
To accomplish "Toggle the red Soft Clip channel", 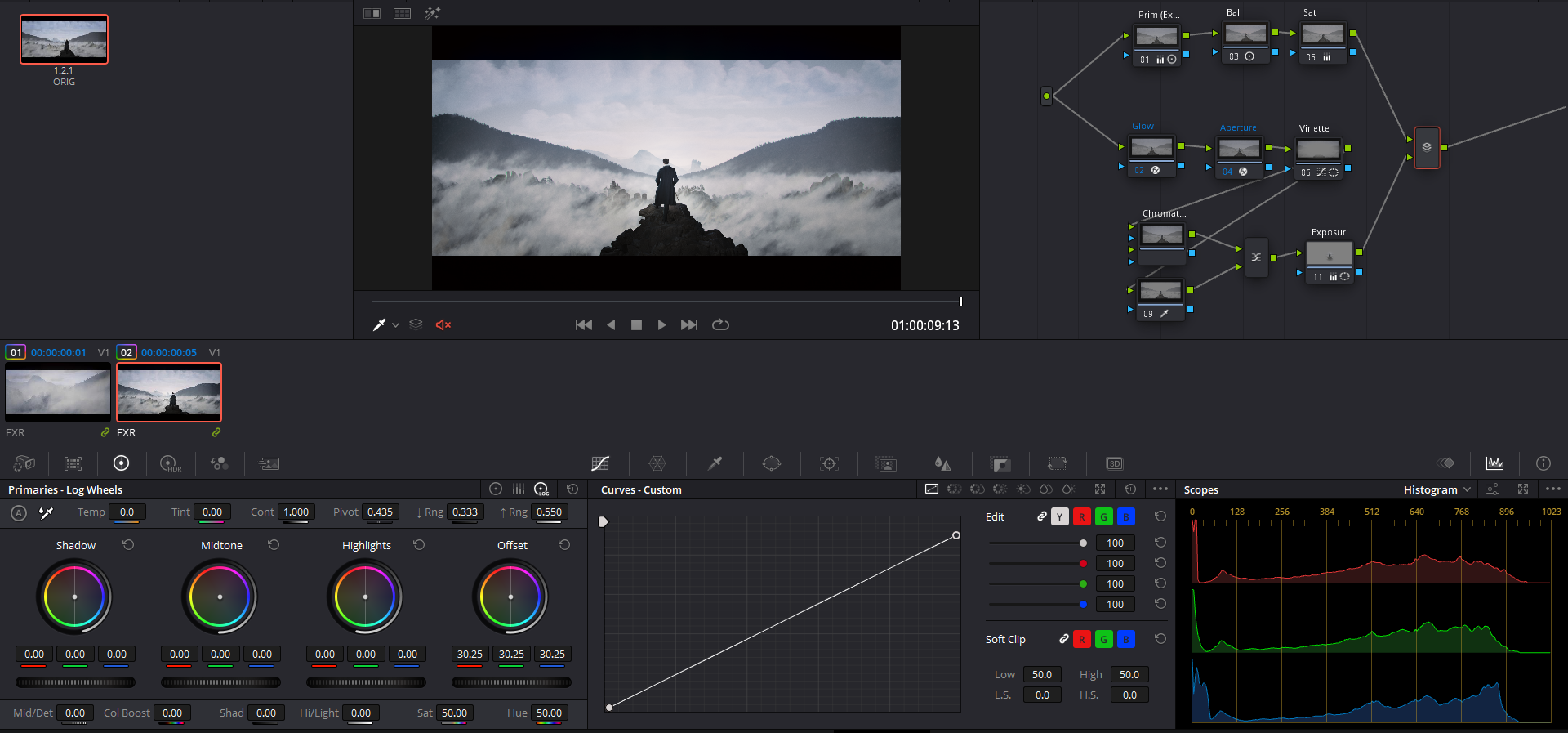I will [1082, 639].
